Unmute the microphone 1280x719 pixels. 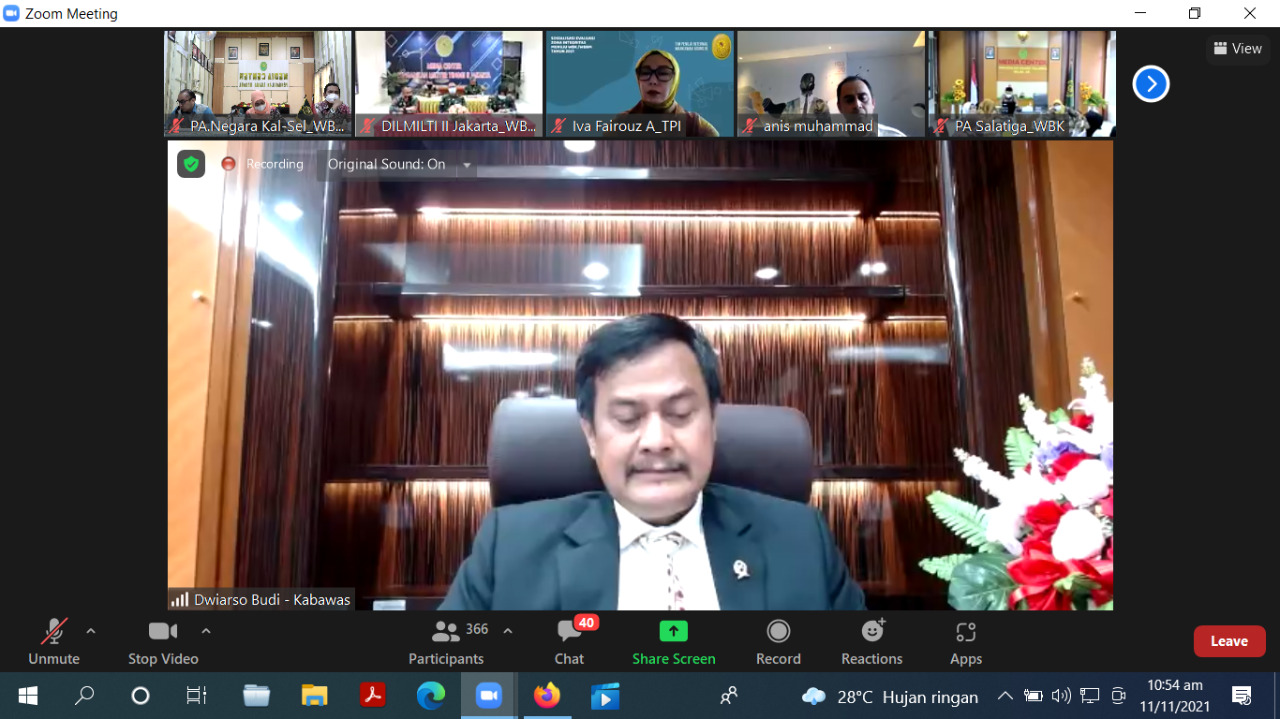[53, 641]
